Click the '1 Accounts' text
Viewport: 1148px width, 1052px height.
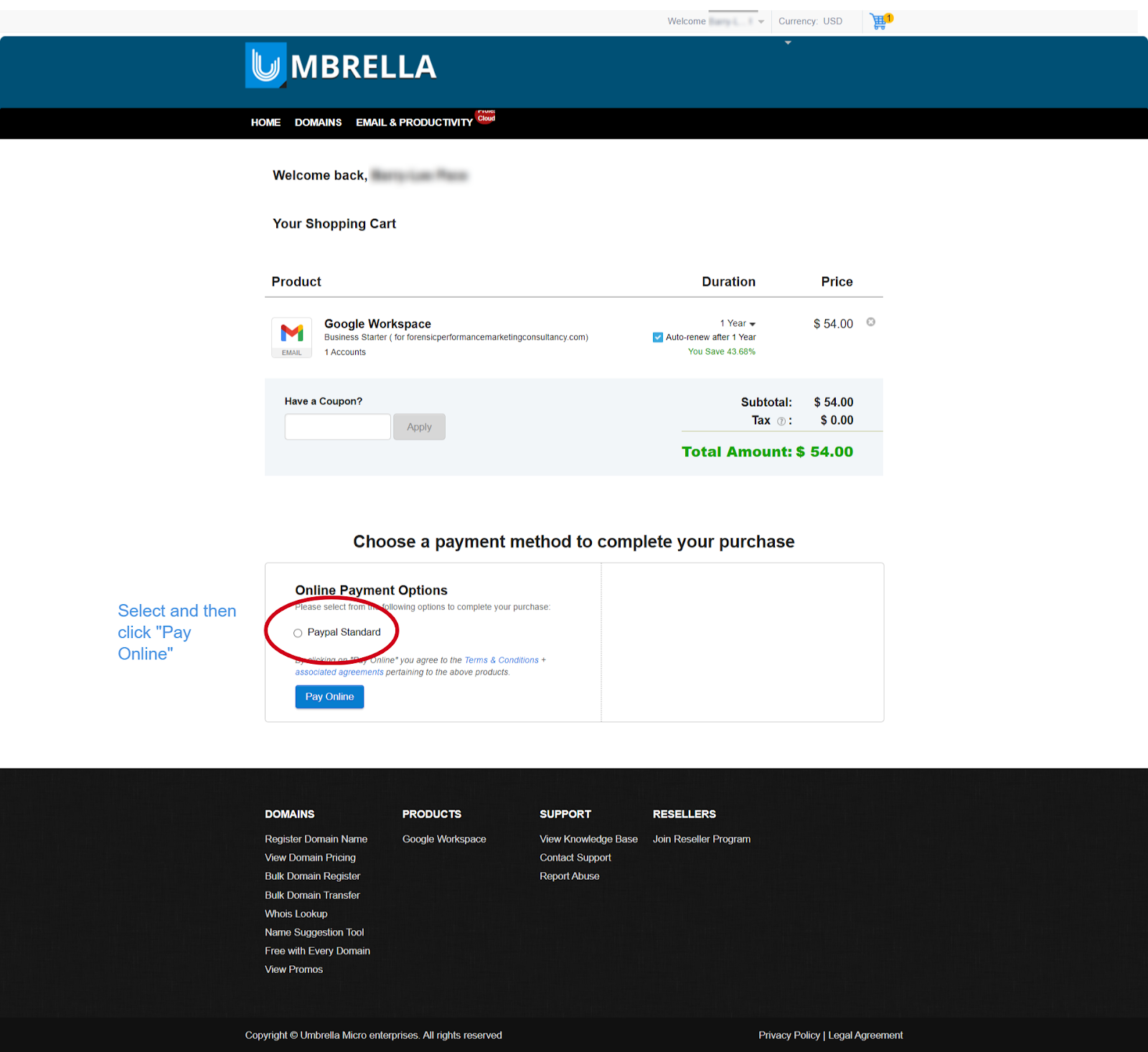(x=345, y=352)
